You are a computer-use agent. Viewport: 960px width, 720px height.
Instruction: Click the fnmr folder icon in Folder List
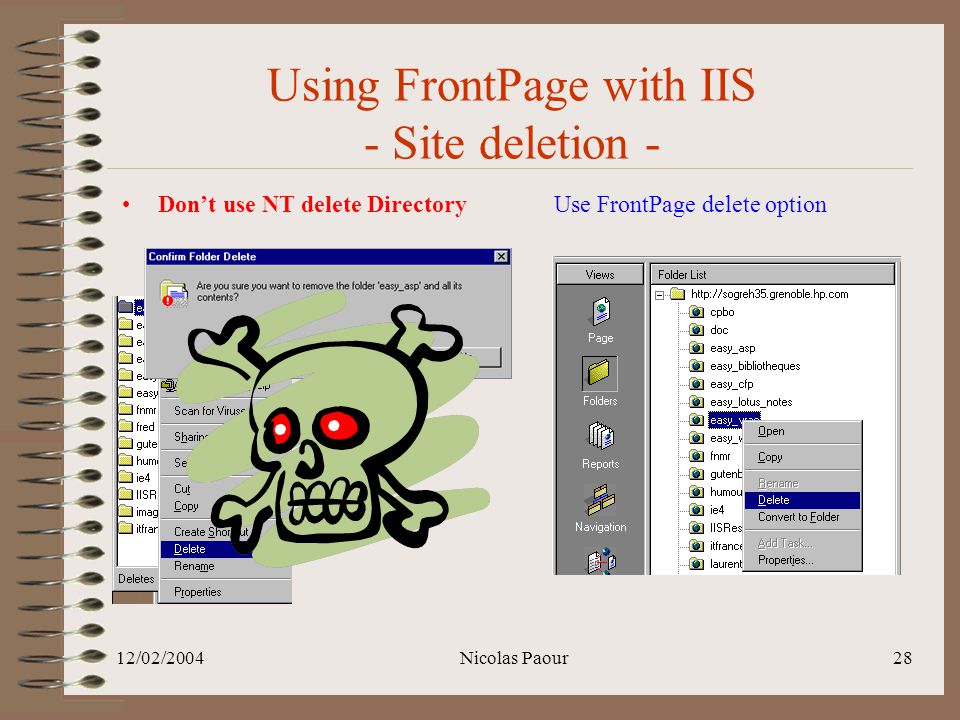696,456
